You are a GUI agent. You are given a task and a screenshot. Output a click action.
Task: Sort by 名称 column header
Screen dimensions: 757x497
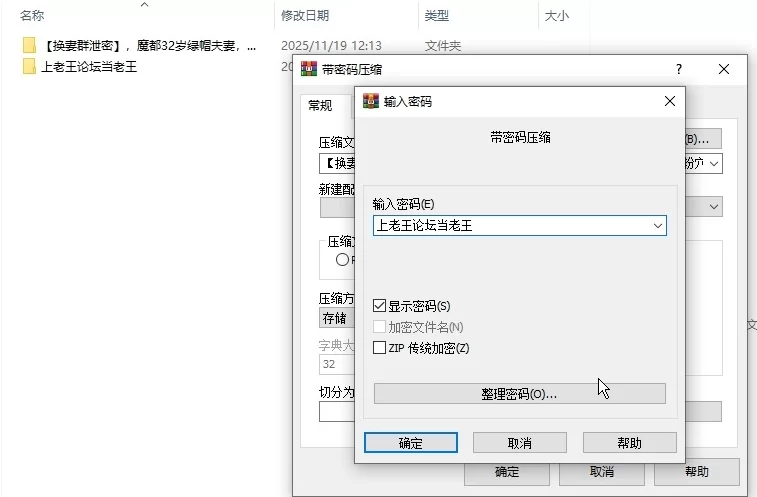tap(32, 15)
